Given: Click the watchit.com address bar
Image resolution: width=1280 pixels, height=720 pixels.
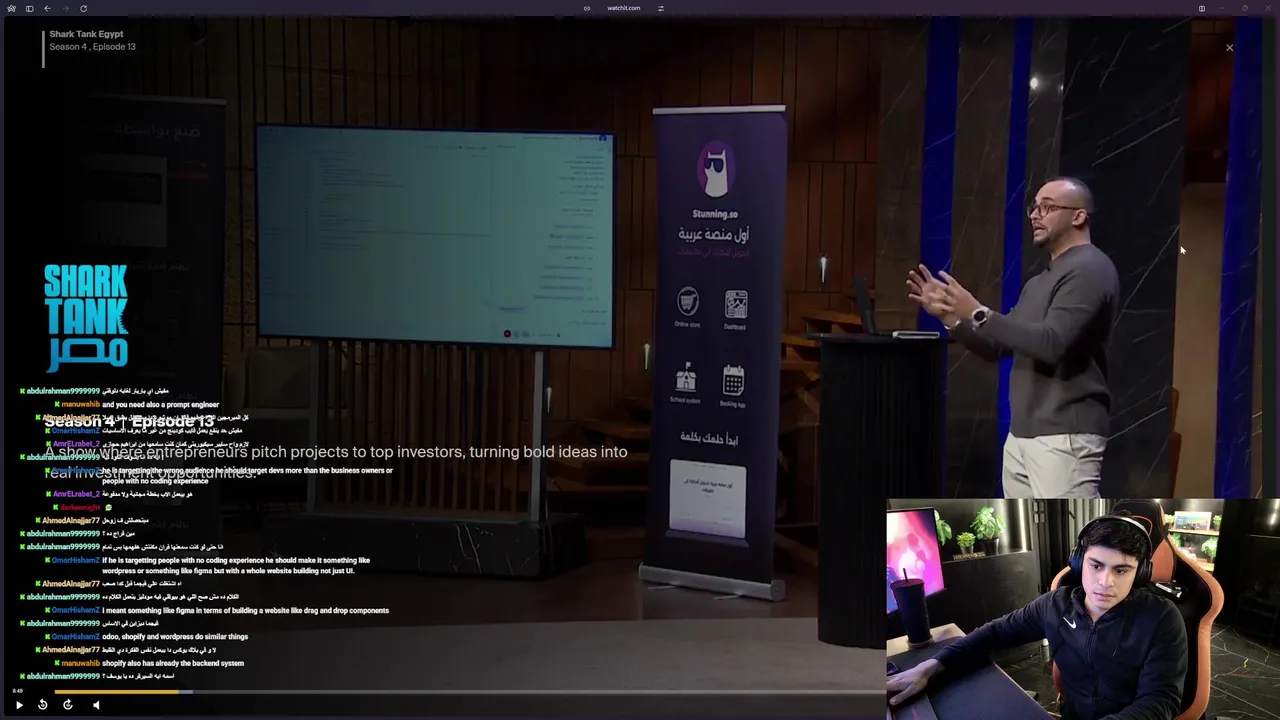Looking at the screenshot, I should (x=623, y=8).
